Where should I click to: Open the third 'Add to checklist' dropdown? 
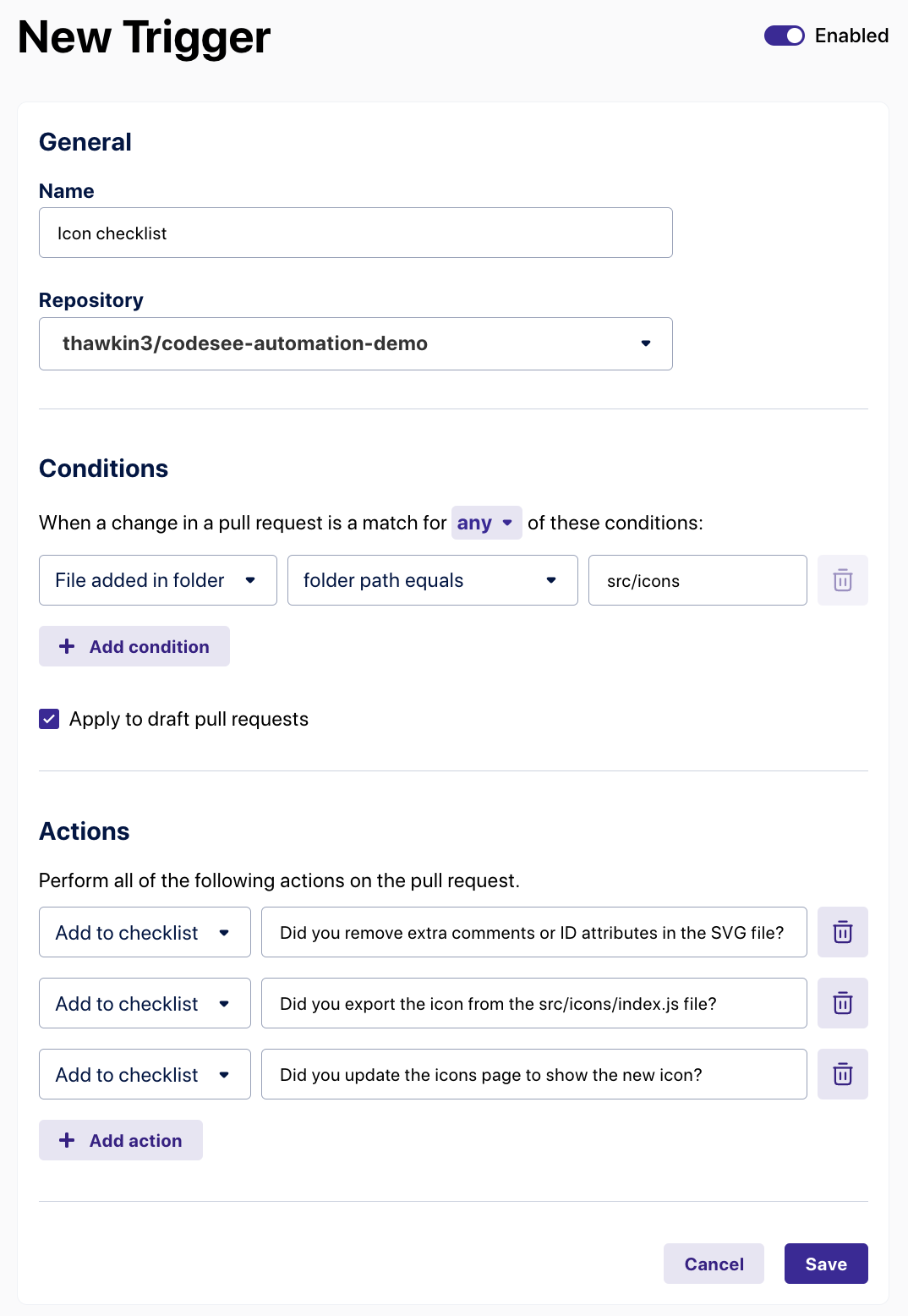(x=145, y=1074)
